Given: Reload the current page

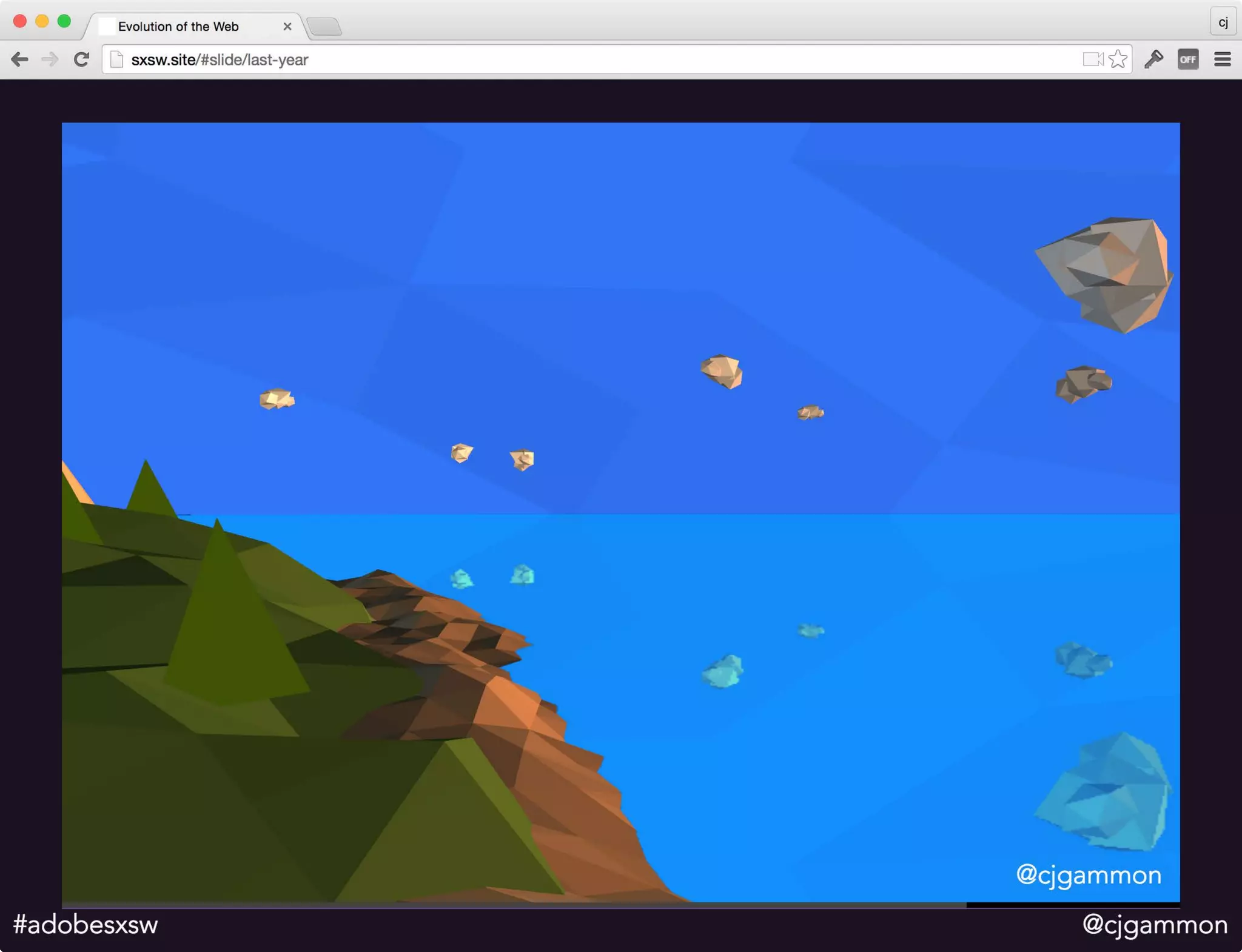Looking at the screenshot, I should [81, 59].
